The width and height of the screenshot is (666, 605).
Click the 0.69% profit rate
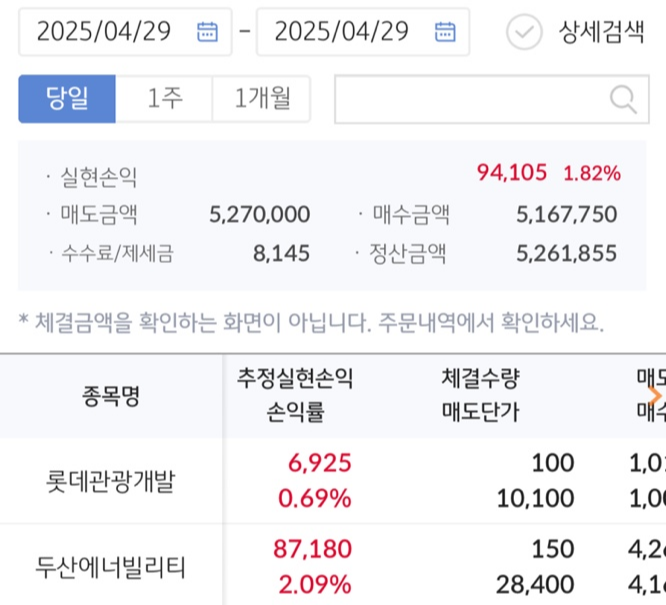point(315,498)
